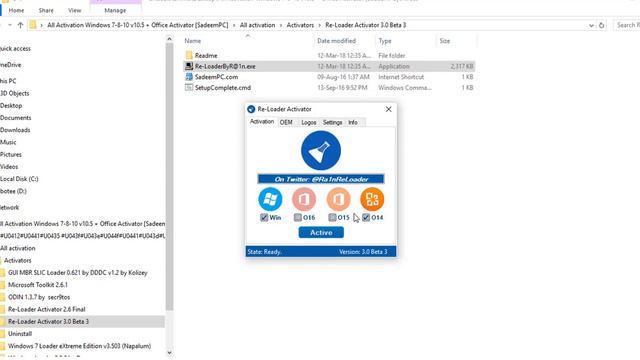Select 'Re-Loader Activator 3.0 Beta 3' tree item
Image resolution: width=640 pixels, height=360 pixels.
tap(48, 321)
